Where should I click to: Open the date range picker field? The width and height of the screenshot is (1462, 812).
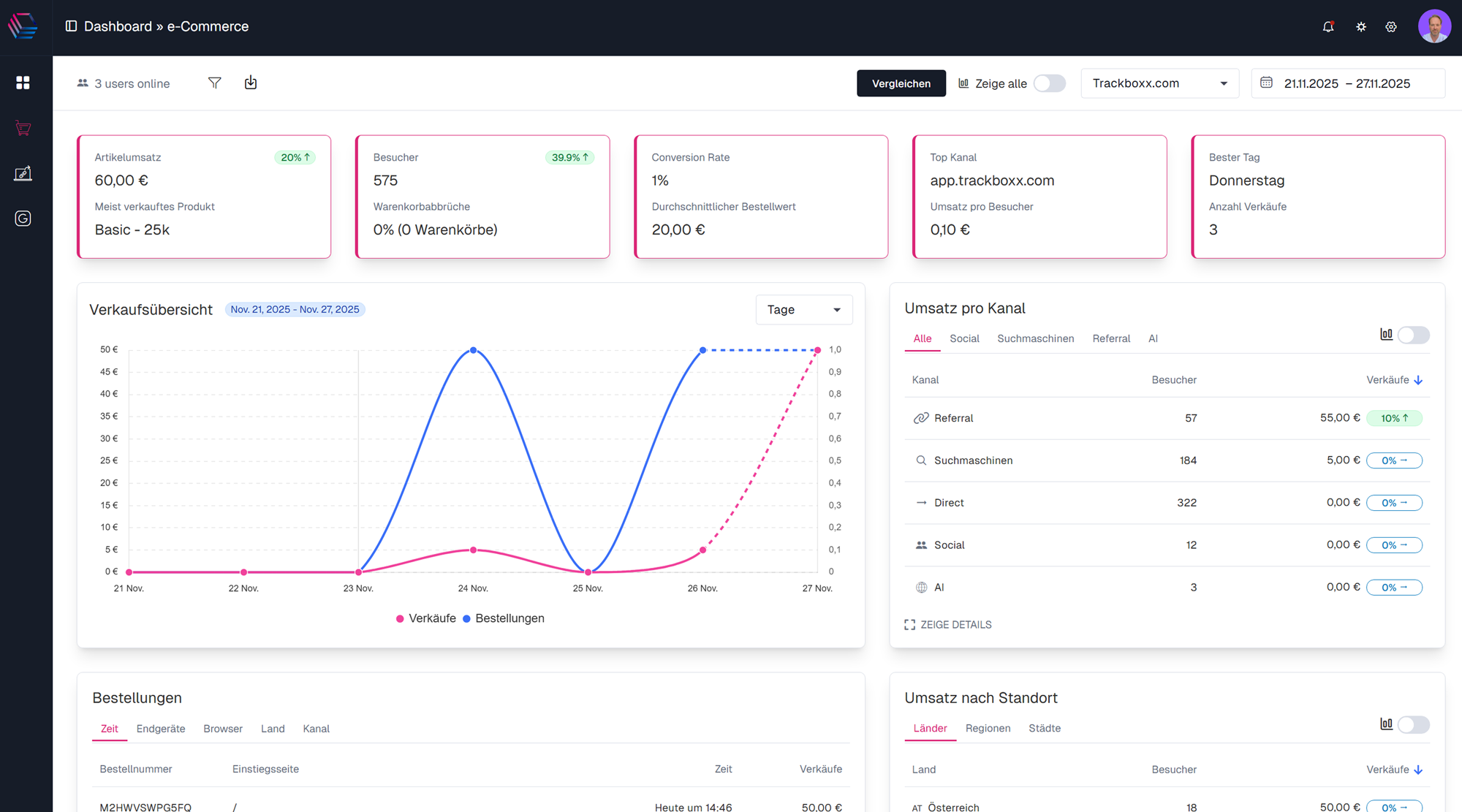1347,83
